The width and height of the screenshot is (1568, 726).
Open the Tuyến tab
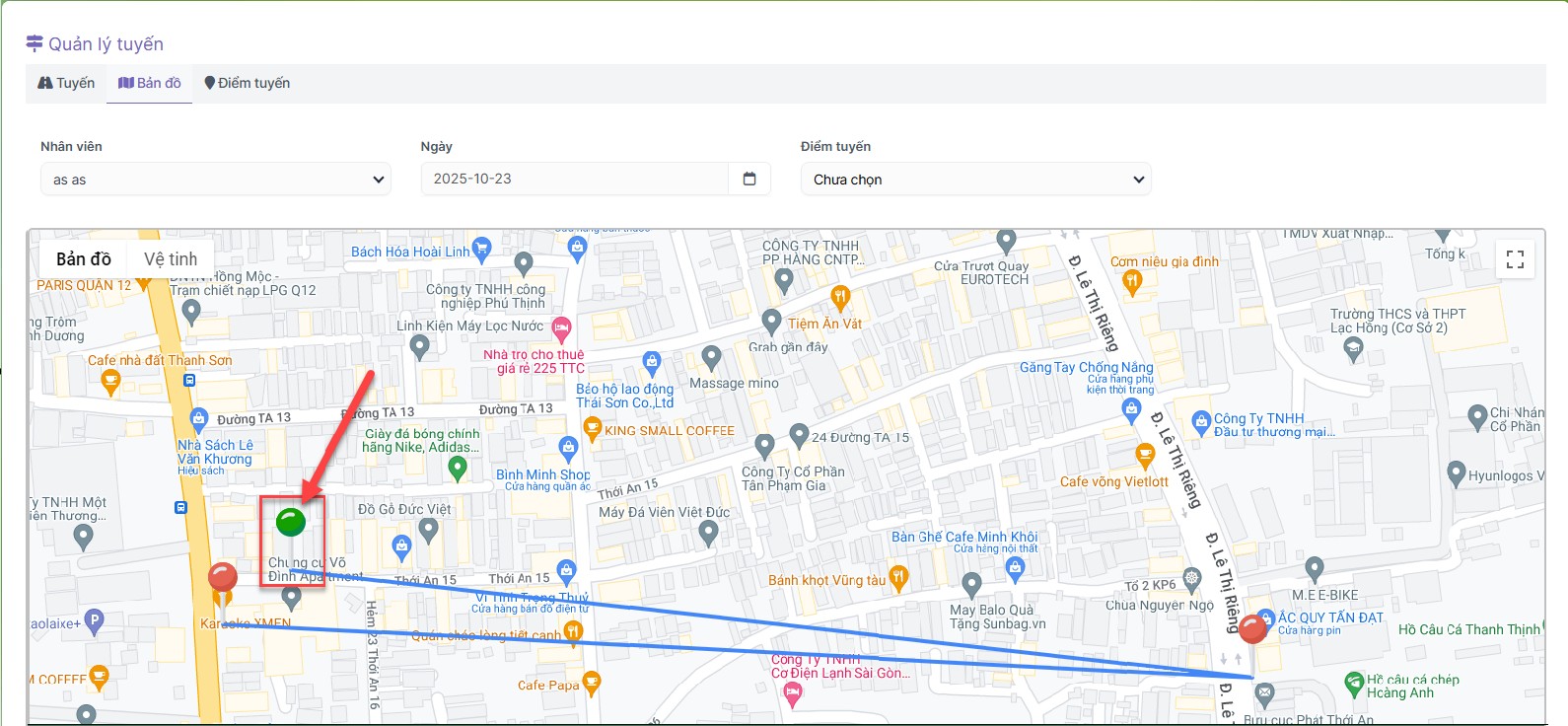click(x=67, y=83)
